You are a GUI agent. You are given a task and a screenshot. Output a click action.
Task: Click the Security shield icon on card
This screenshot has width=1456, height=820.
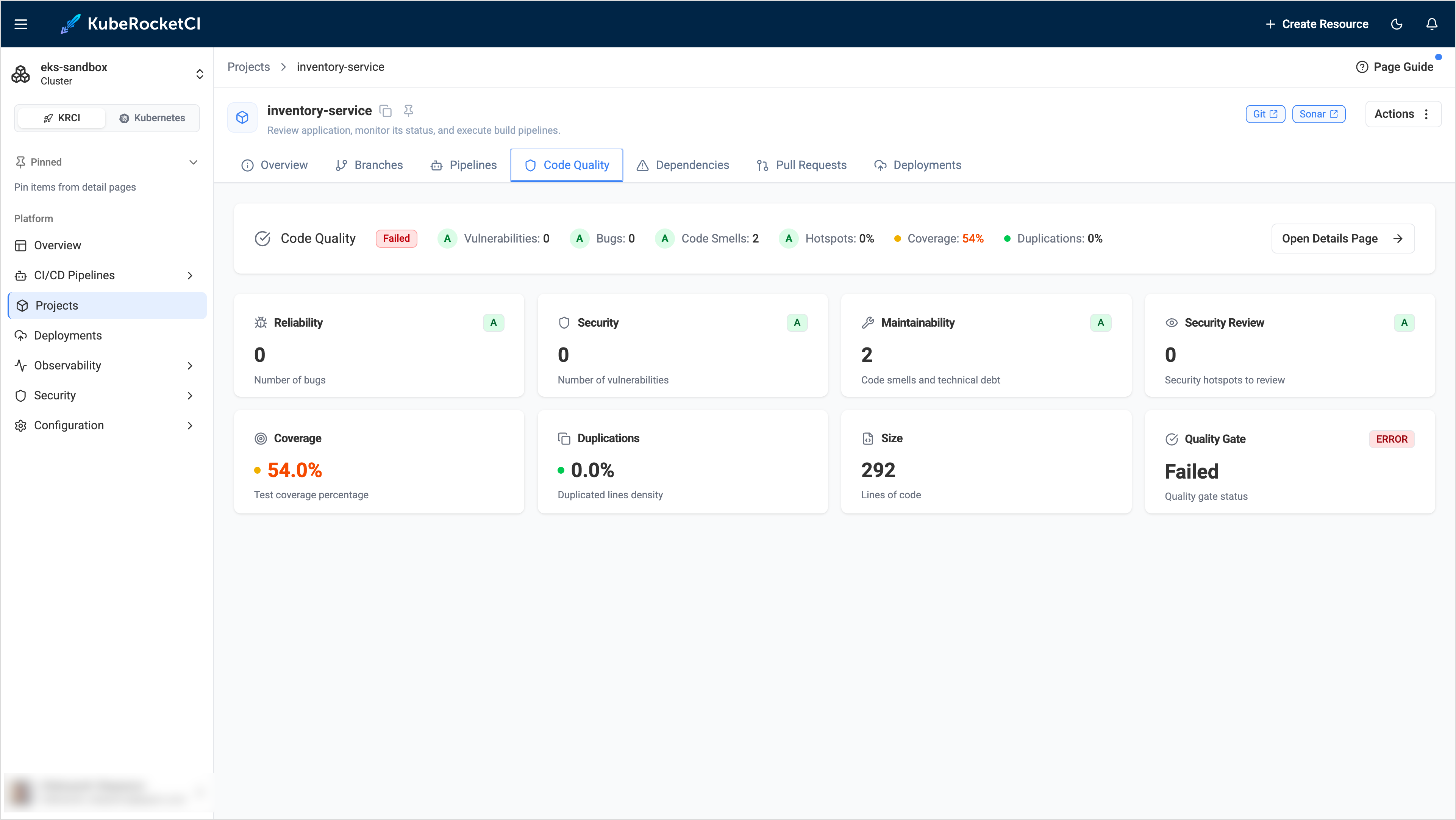pyautogui.click(x=564, y=322)
